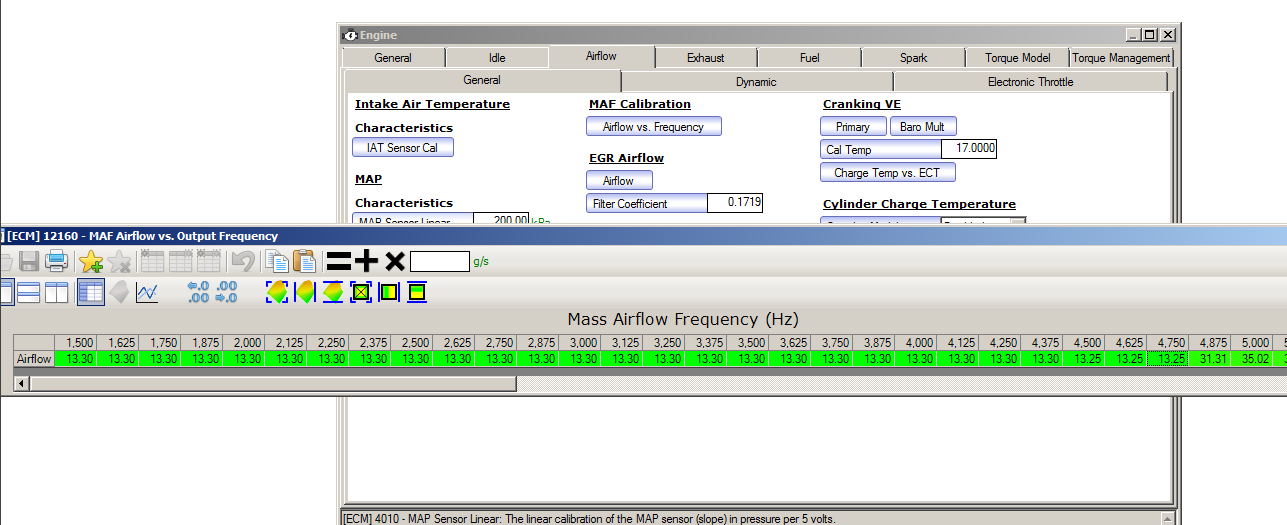Screen dimensions: 1287x525
Task: Open the Spark tab
Action: 914,58
